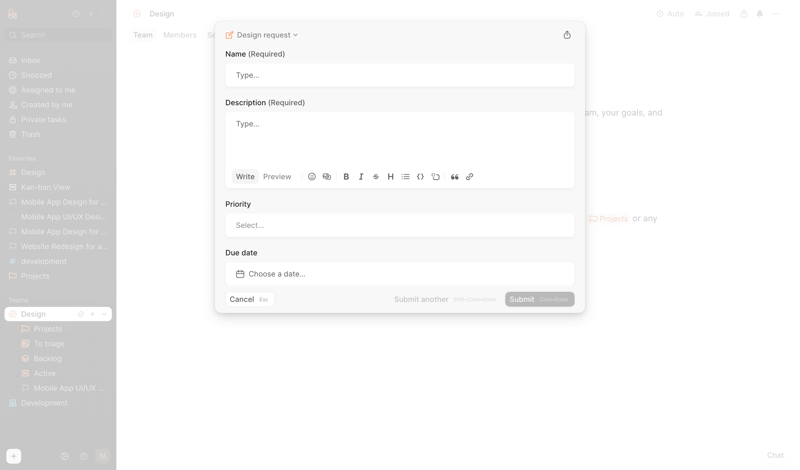800x470 pixels.
Task: Focus the sidebar Search field
Action: pyautogui.click(x=58, y=35)
